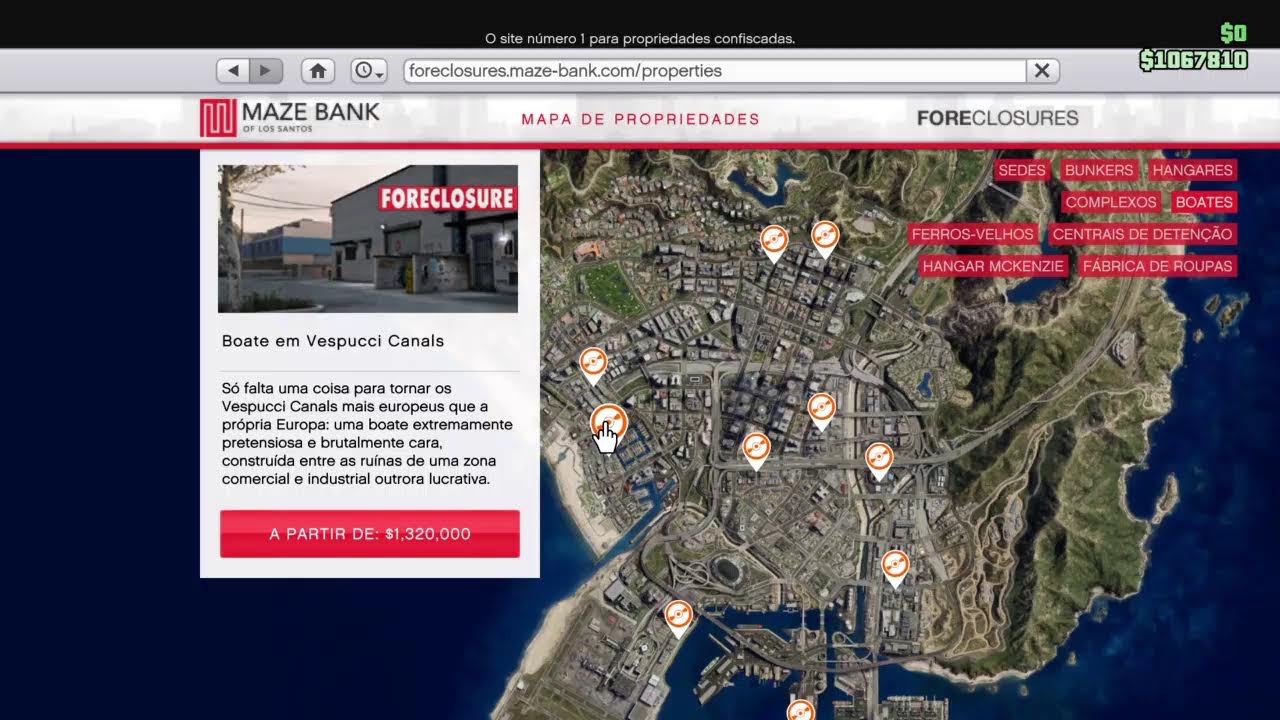Focus the foreclosures.maze-bank.com address field
1280x720 pixels.
coord(715,71)
